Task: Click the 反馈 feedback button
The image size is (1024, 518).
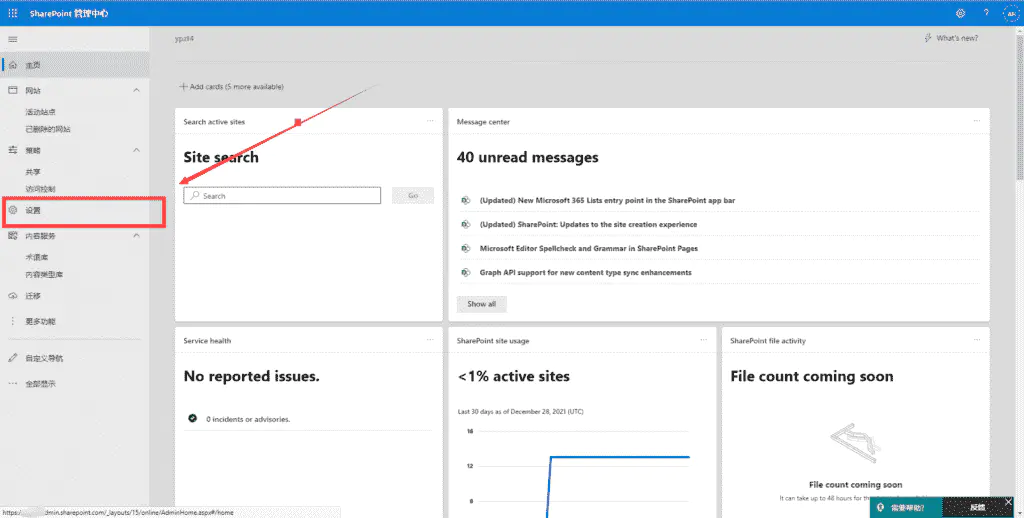Action: pyautogui.click(x=978, y=508)
